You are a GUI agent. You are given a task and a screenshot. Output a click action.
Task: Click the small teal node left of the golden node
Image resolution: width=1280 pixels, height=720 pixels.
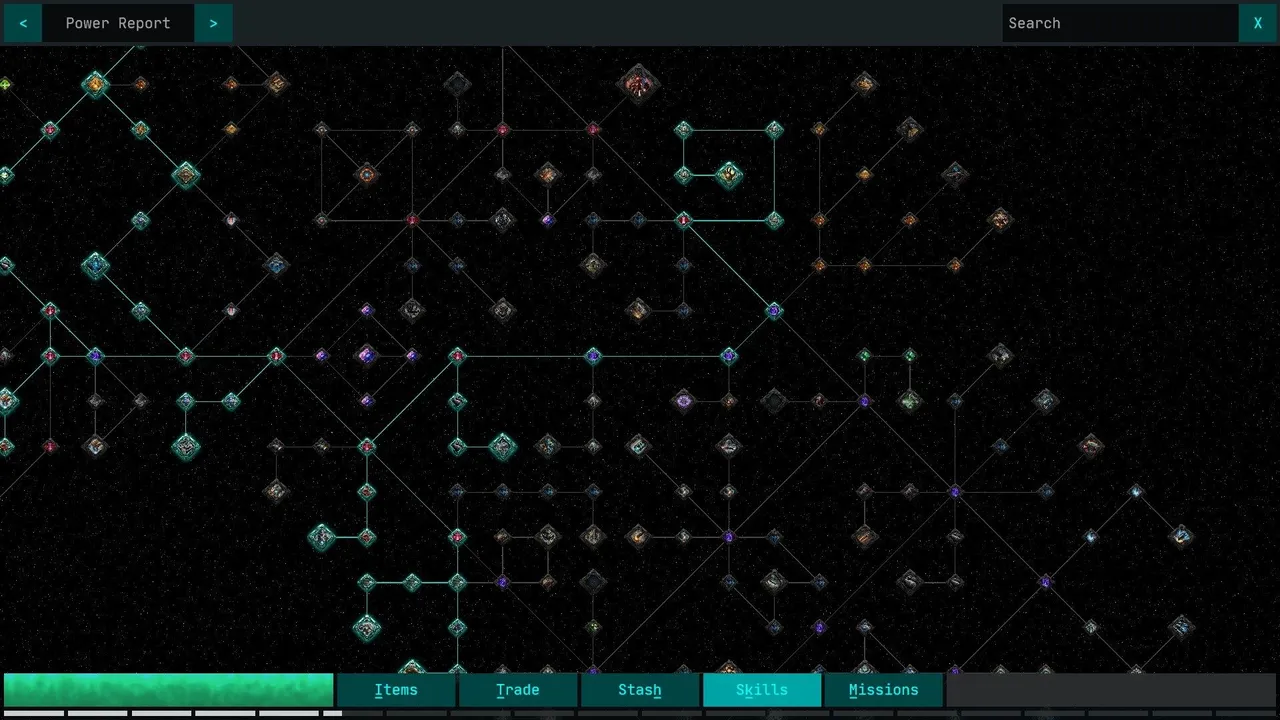[683, 176]
